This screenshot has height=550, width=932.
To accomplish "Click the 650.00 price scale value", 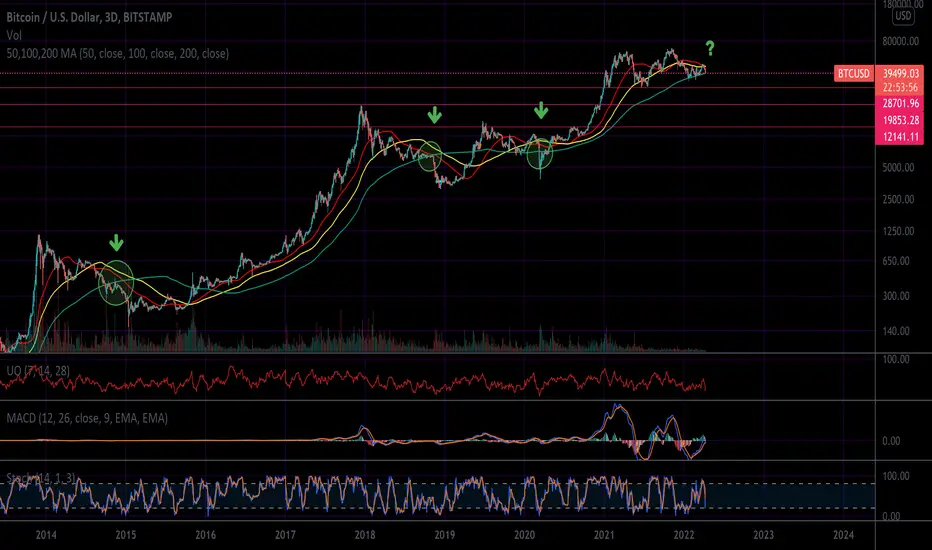I will click(896, 261).
